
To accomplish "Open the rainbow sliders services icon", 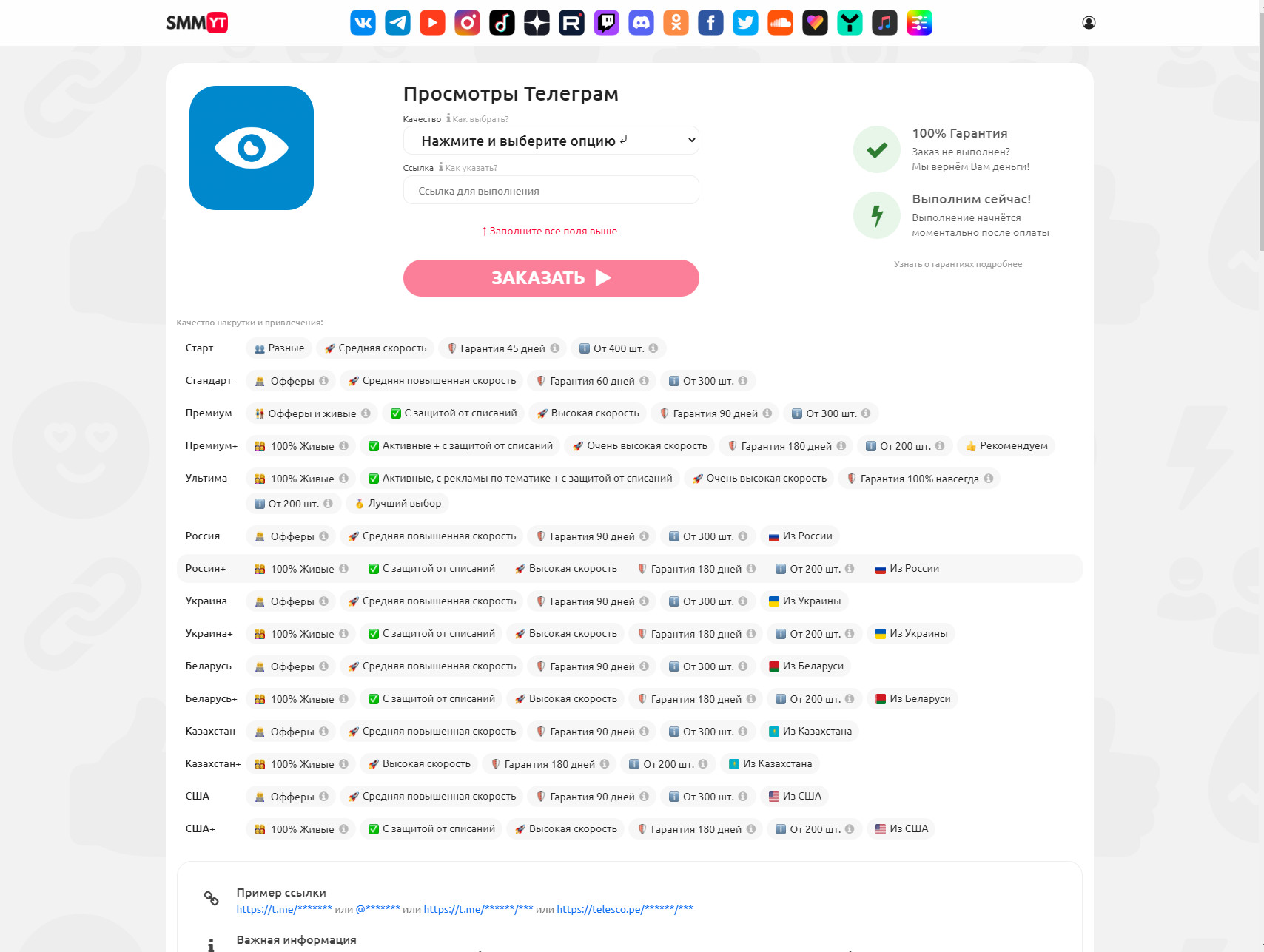I will (x=919, y=23).
